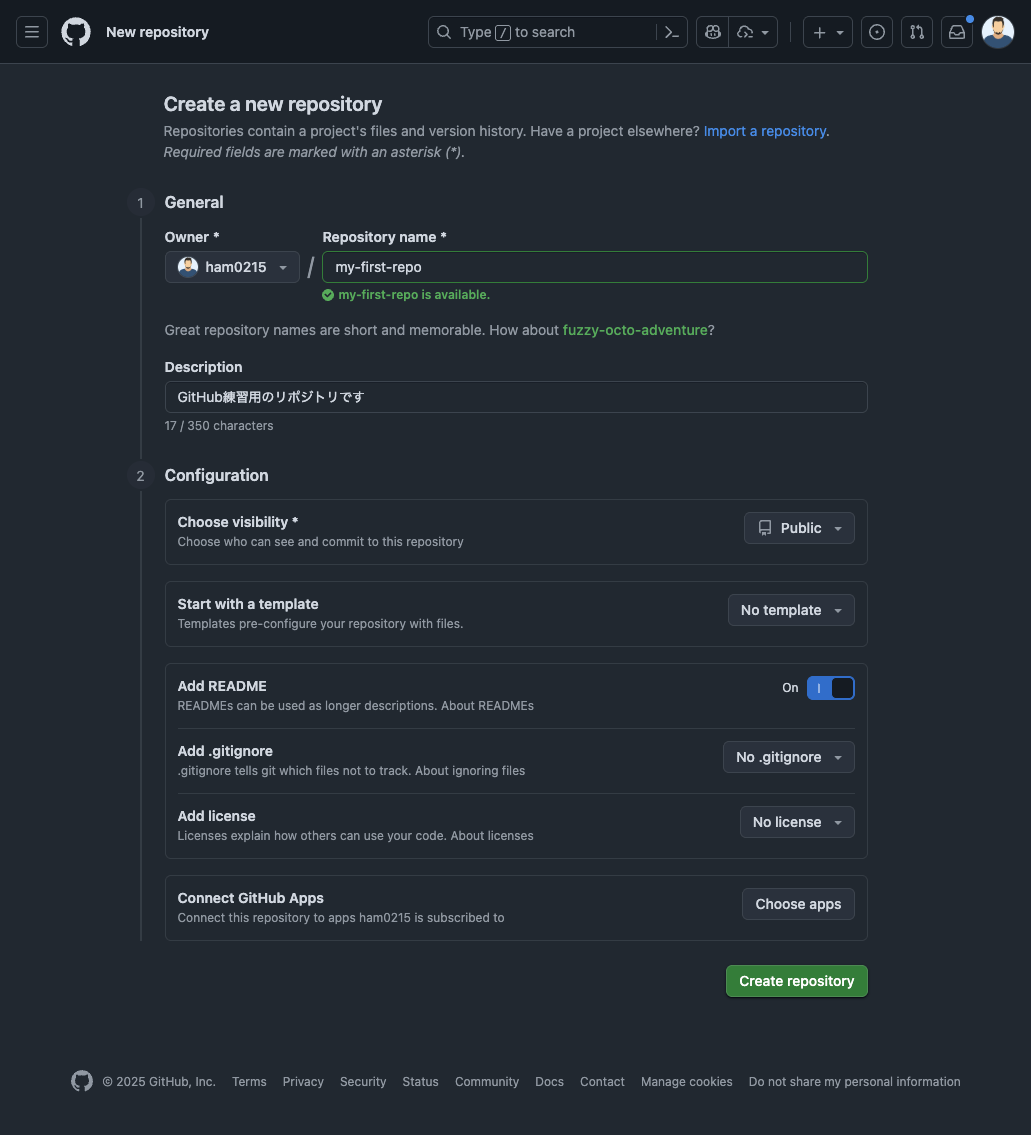Viewport: 1031px width, 1135px height.
Task: Open your profile avatar menu
Action: point(997,31)
